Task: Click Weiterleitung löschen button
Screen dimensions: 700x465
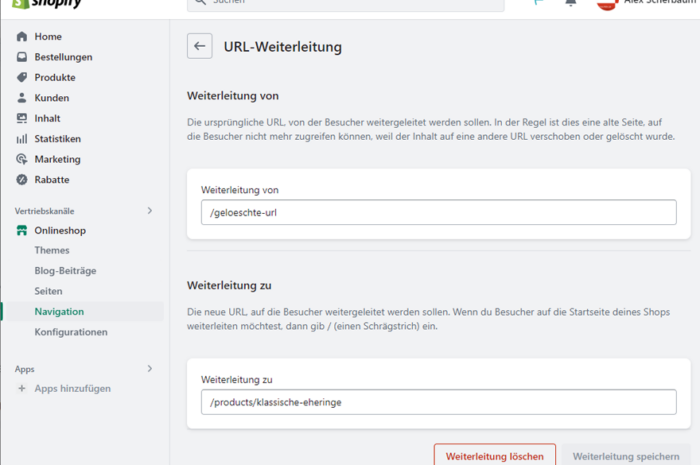Action: [495, 455]
